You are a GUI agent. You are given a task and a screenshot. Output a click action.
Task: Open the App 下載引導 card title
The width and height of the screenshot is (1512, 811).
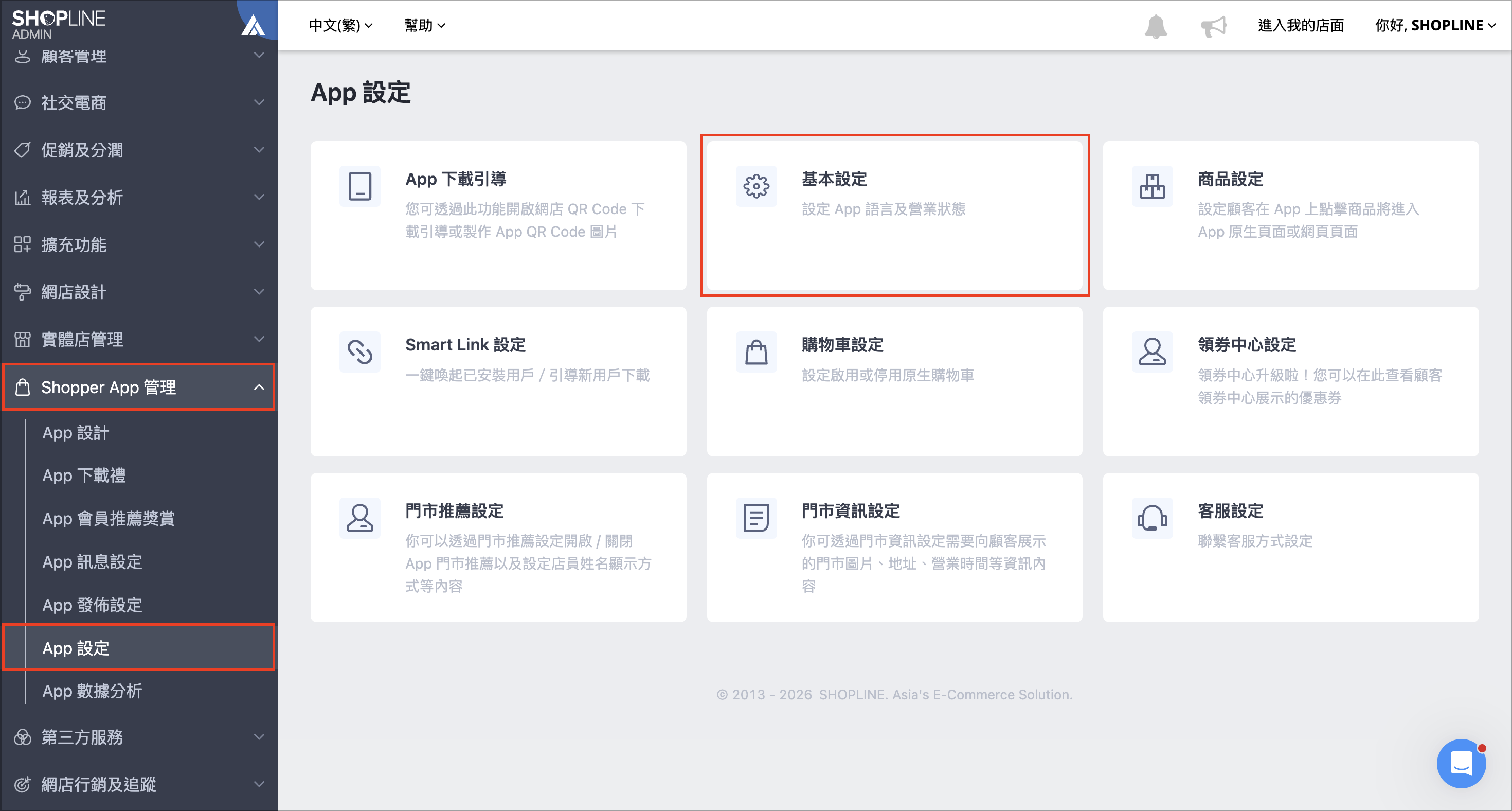[x=456, y=179]
